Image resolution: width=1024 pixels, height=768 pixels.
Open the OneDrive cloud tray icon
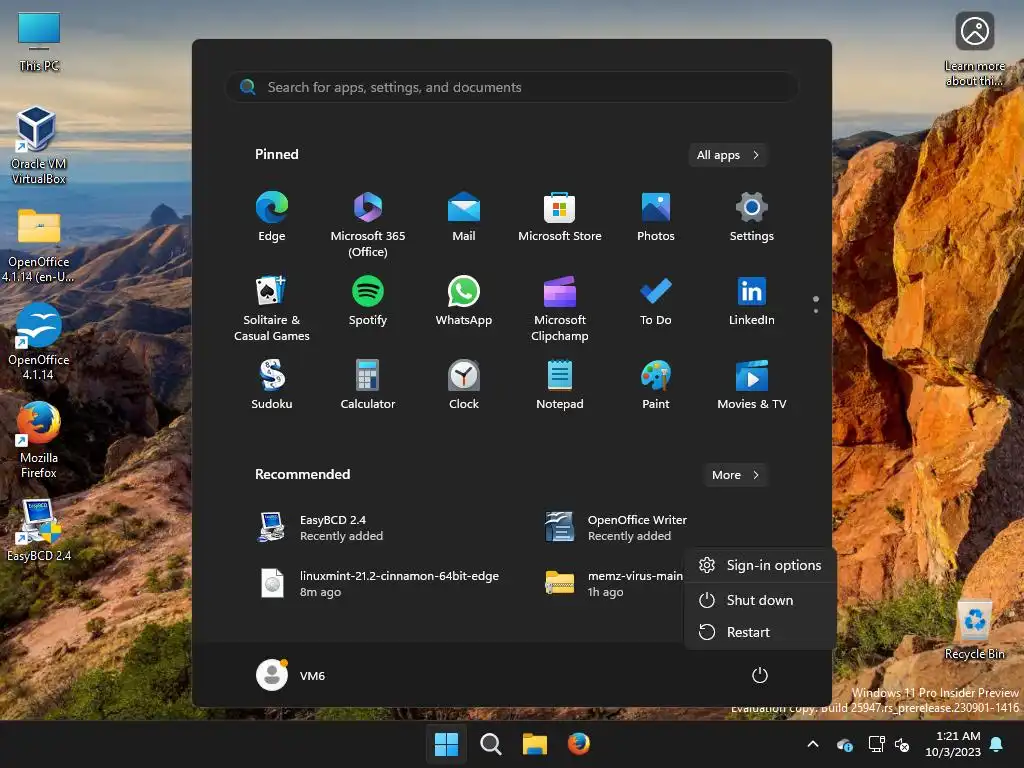point(845,744)
